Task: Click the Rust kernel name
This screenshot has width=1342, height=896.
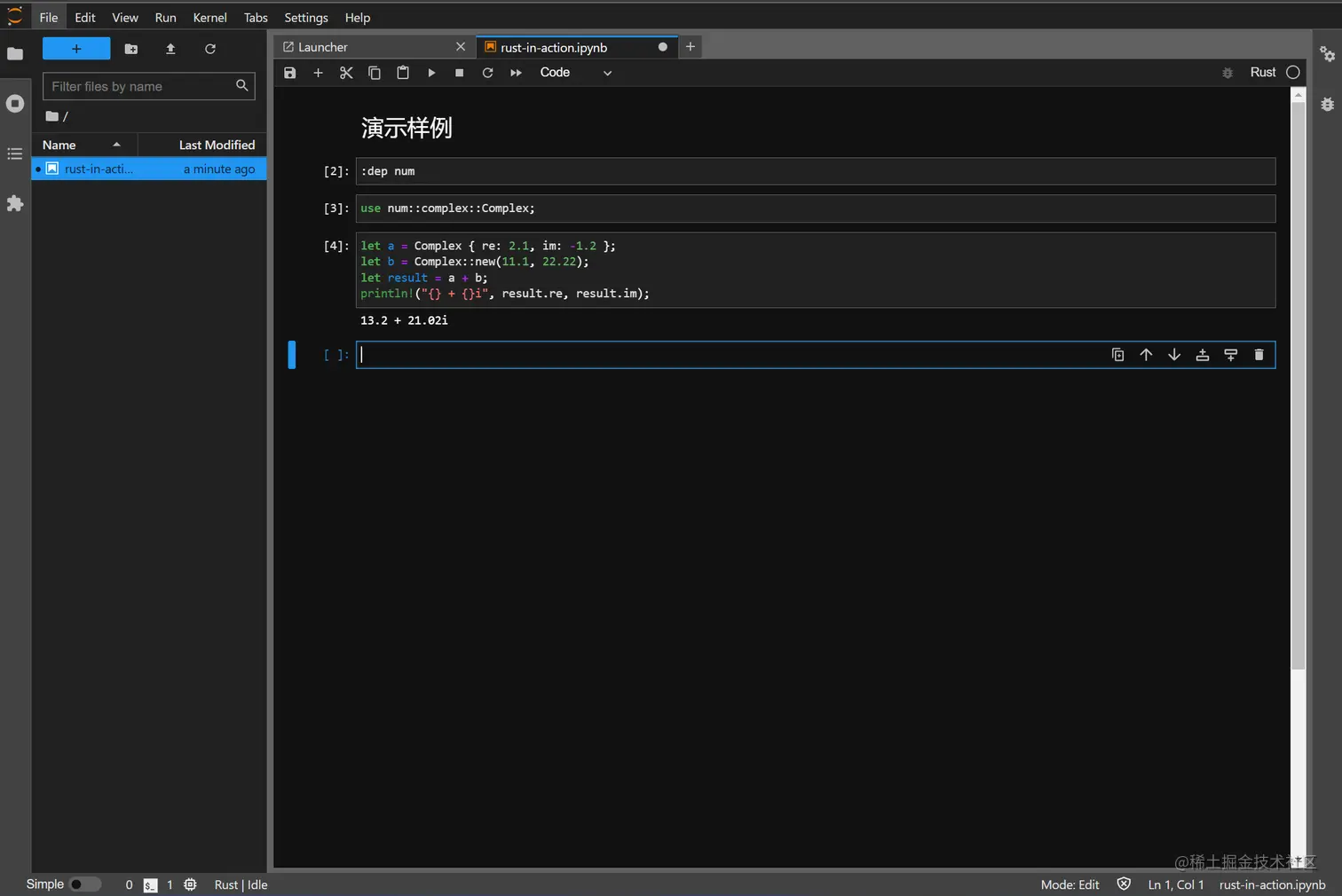Action: 1262,73
